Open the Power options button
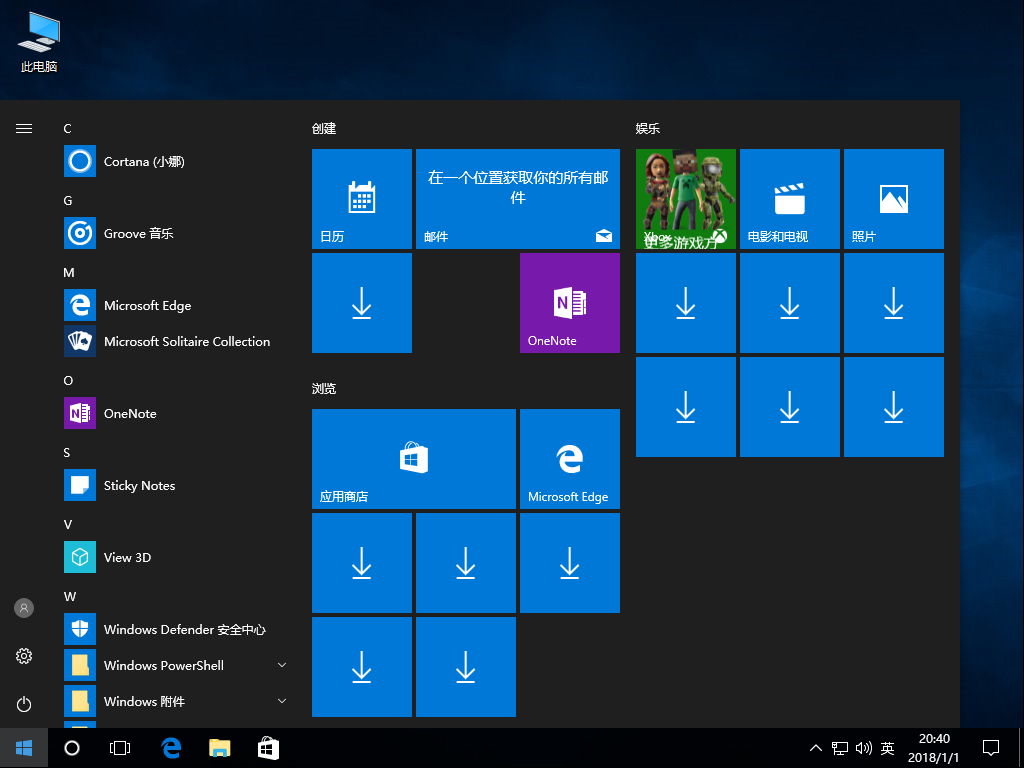 point(24,704)
